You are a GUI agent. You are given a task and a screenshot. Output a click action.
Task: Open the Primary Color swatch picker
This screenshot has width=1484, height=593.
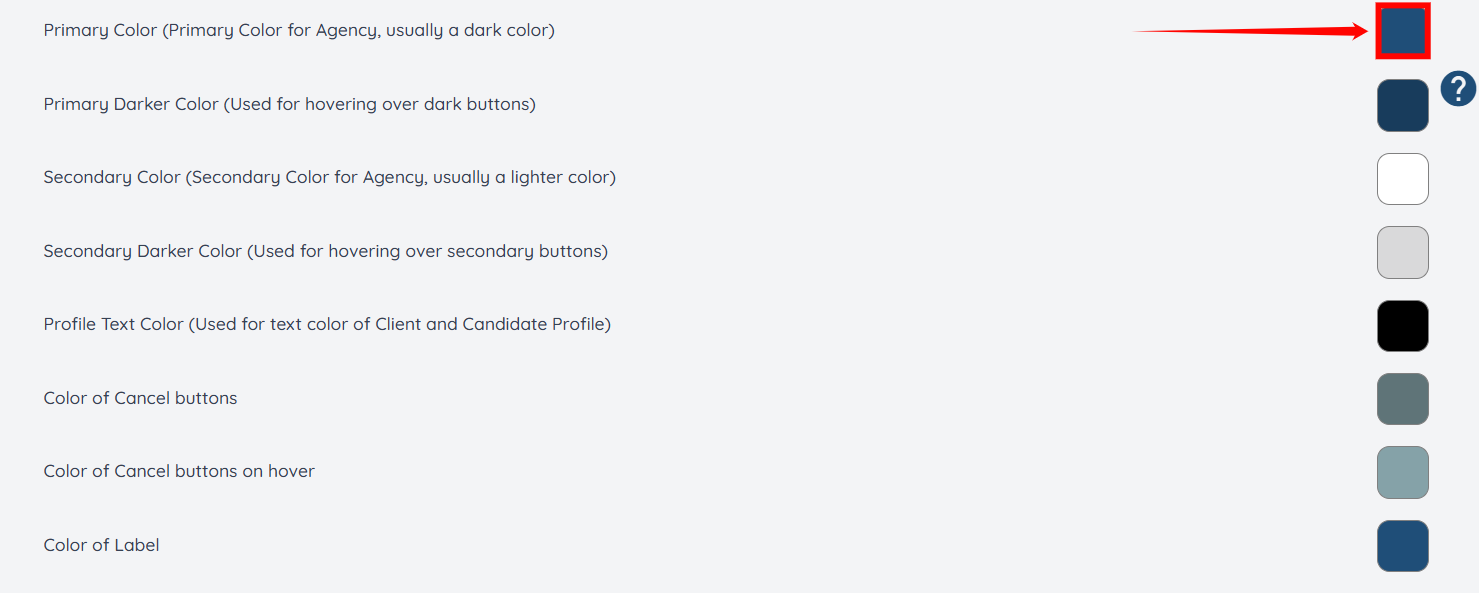click(x=1403, y=31)
